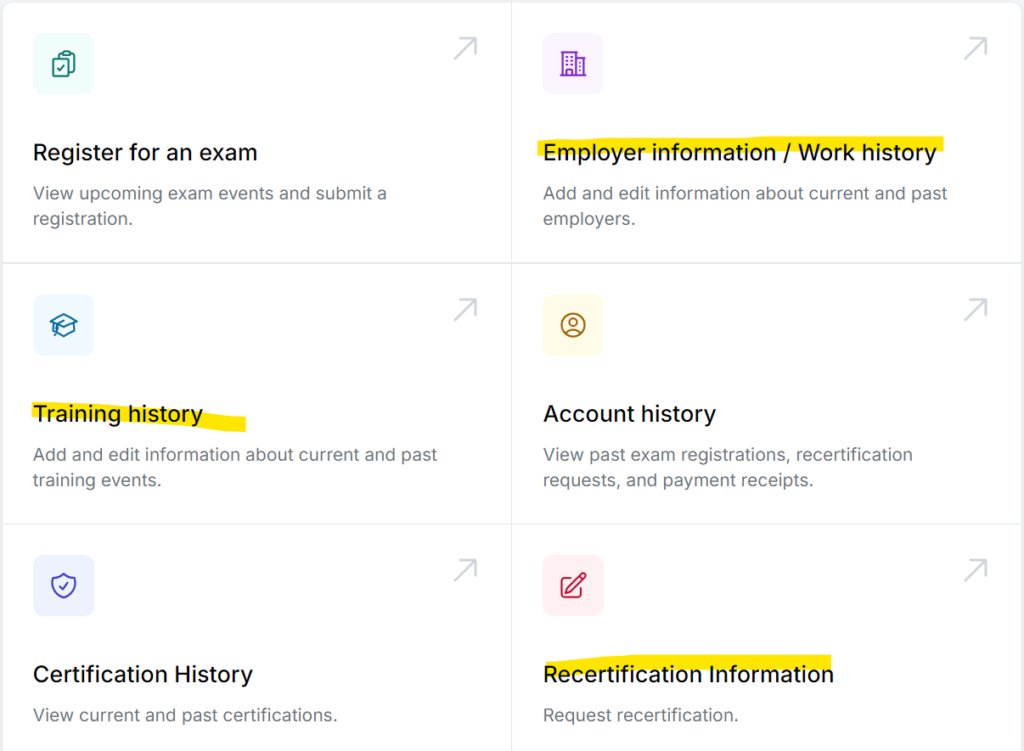This screenshot has height=751, width=1024.
Task: Click arrow icon on Employer information card
Action: click(x=975, y=48)
